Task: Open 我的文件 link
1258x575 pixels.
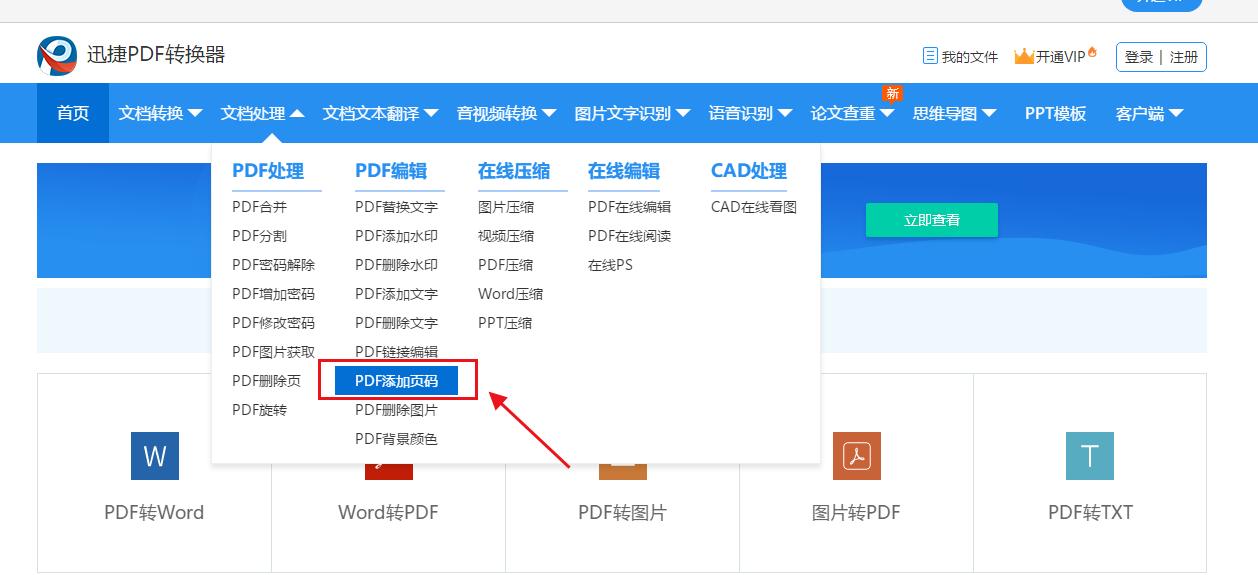Action: (x=970, y=57)
